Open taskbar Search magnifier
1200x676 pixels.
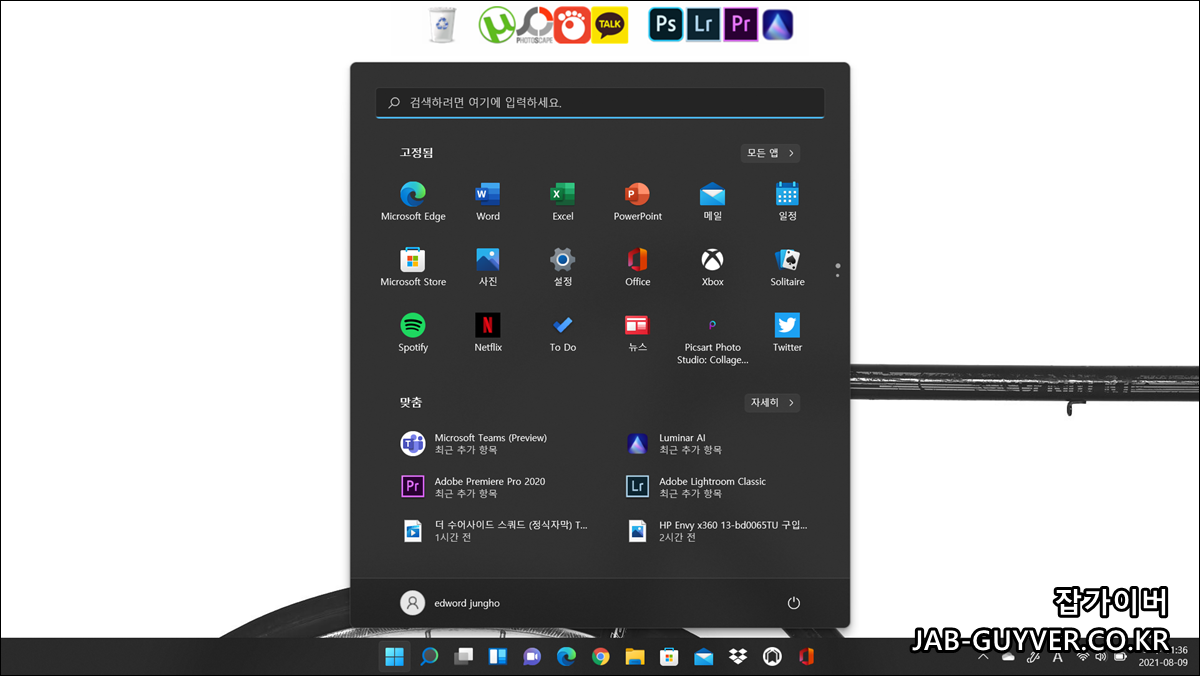429,657
